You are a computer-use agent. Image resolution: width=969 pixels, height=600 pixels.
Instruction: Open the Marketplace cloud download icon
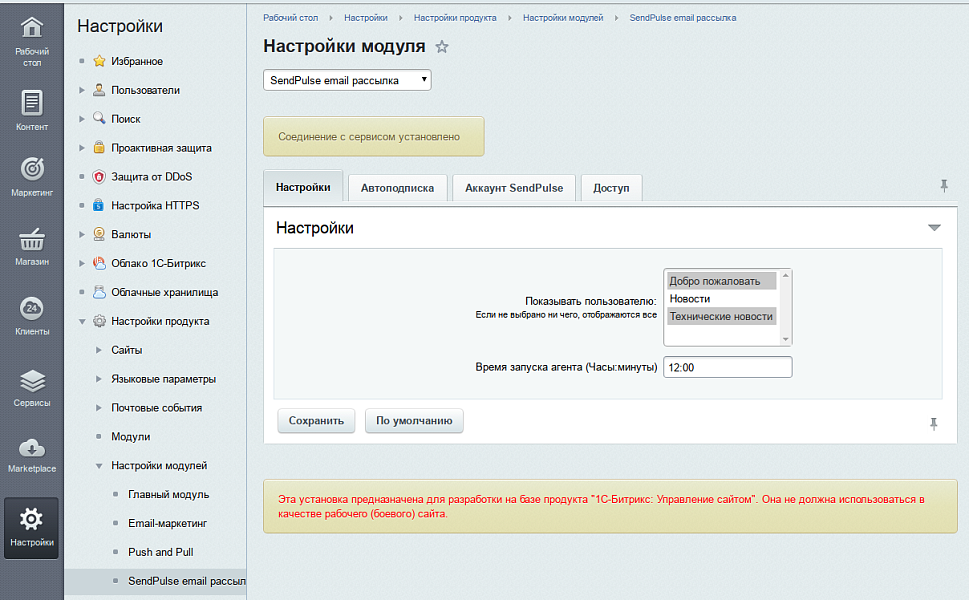pyautogui.click(x=32, y=448)
